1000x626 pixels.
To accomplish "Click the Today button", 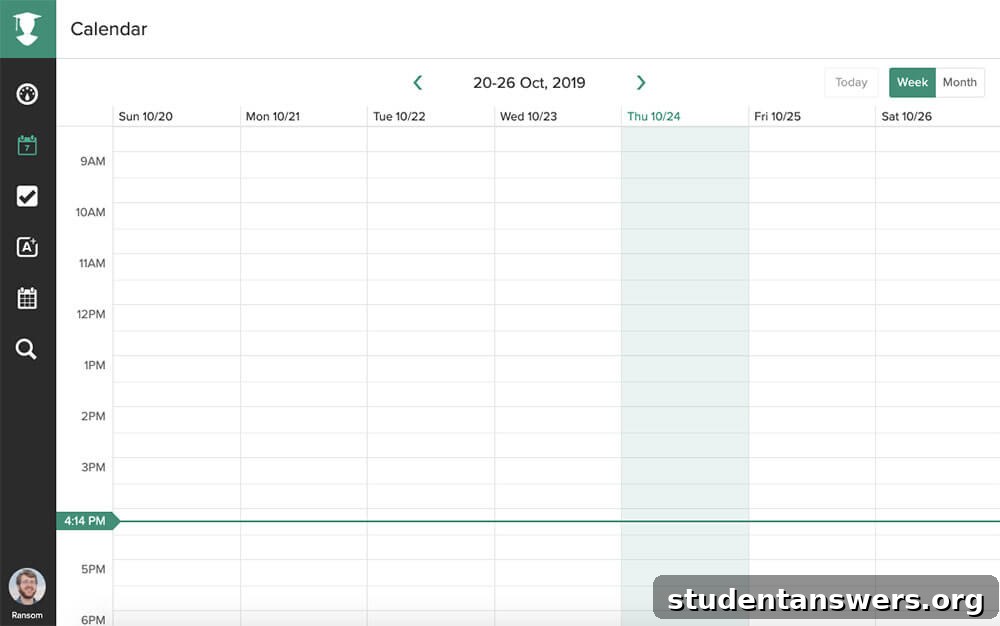I will 851,82.
